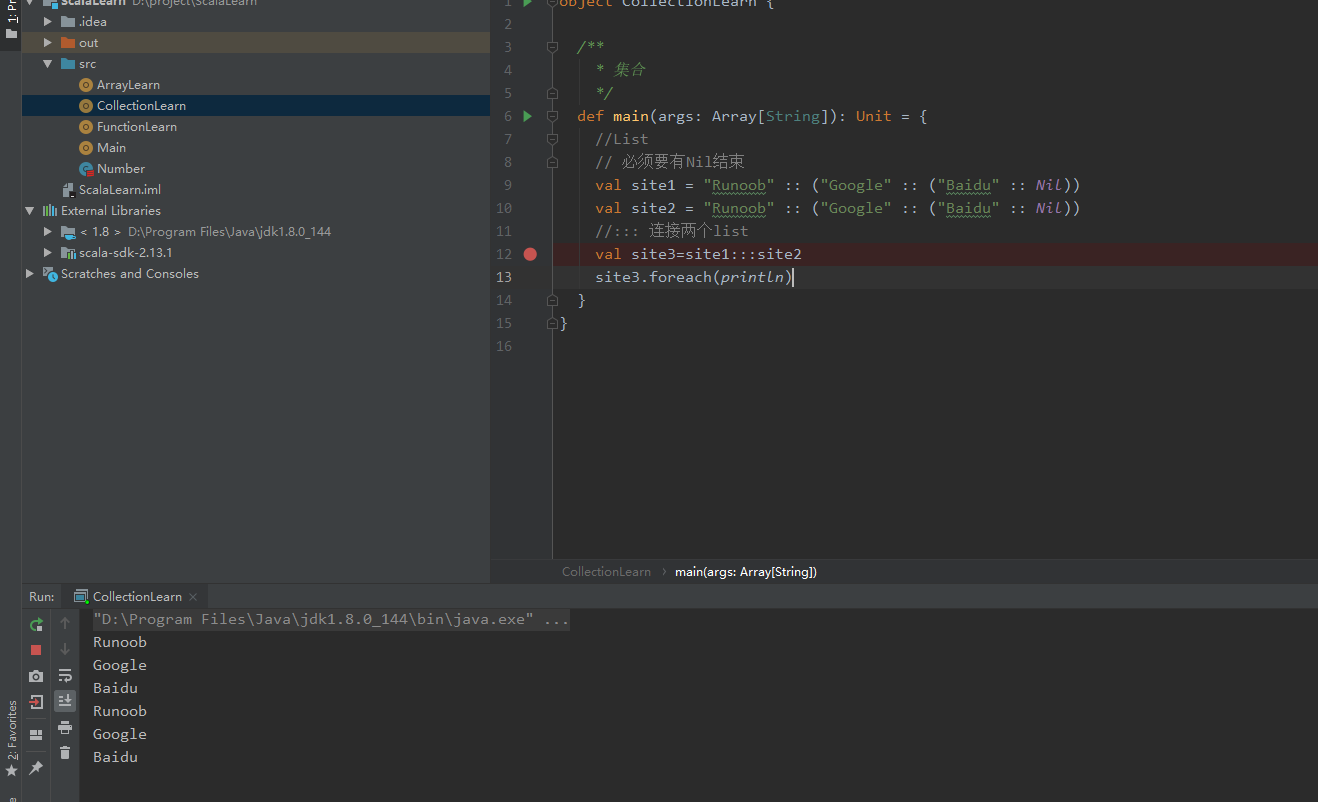Click line number 13 in gutter

(x=503, y=277)
